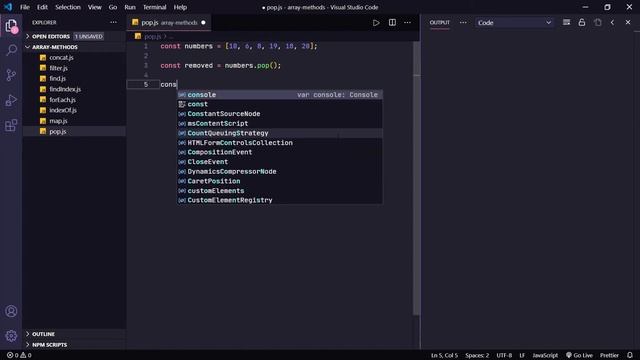Pick CloseEvent from suggestions

[x=280, y=162]
